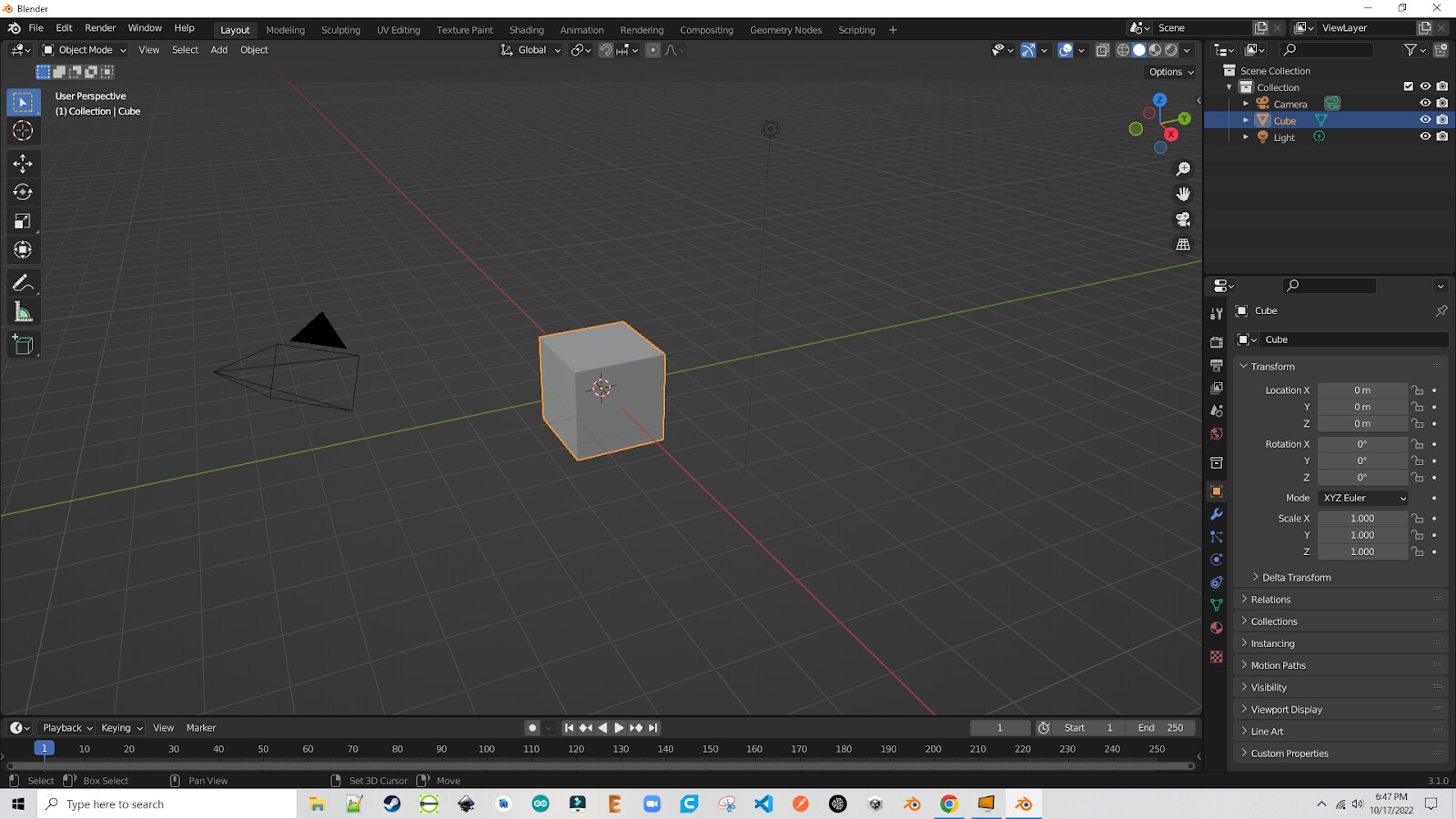The height and width of the screenshot is (819, 1456).
Task: Switch to the Shading workspace tab
Action: (x=526, y=29)
